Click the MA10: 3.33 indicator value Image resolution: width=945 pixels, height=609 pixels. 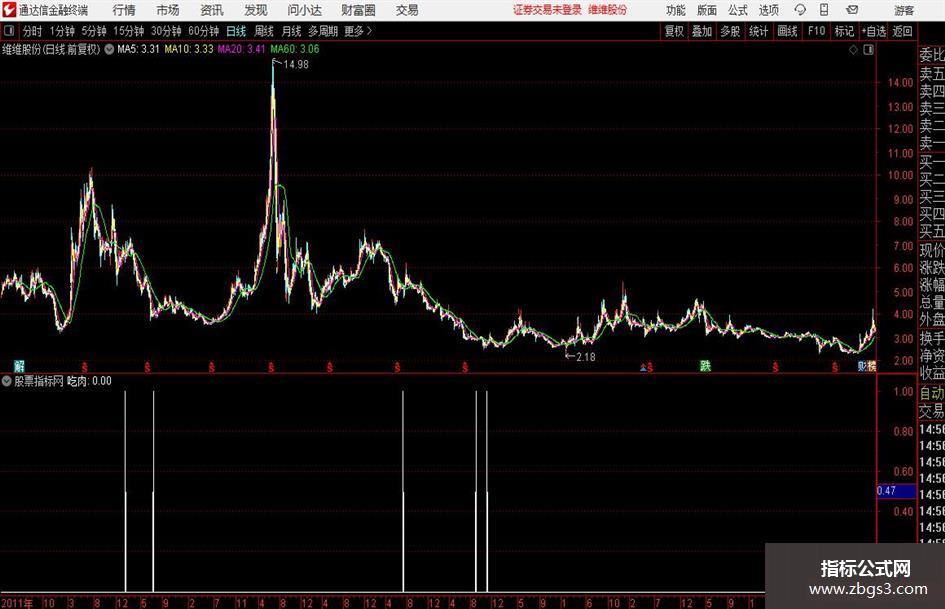click(189, 49)
